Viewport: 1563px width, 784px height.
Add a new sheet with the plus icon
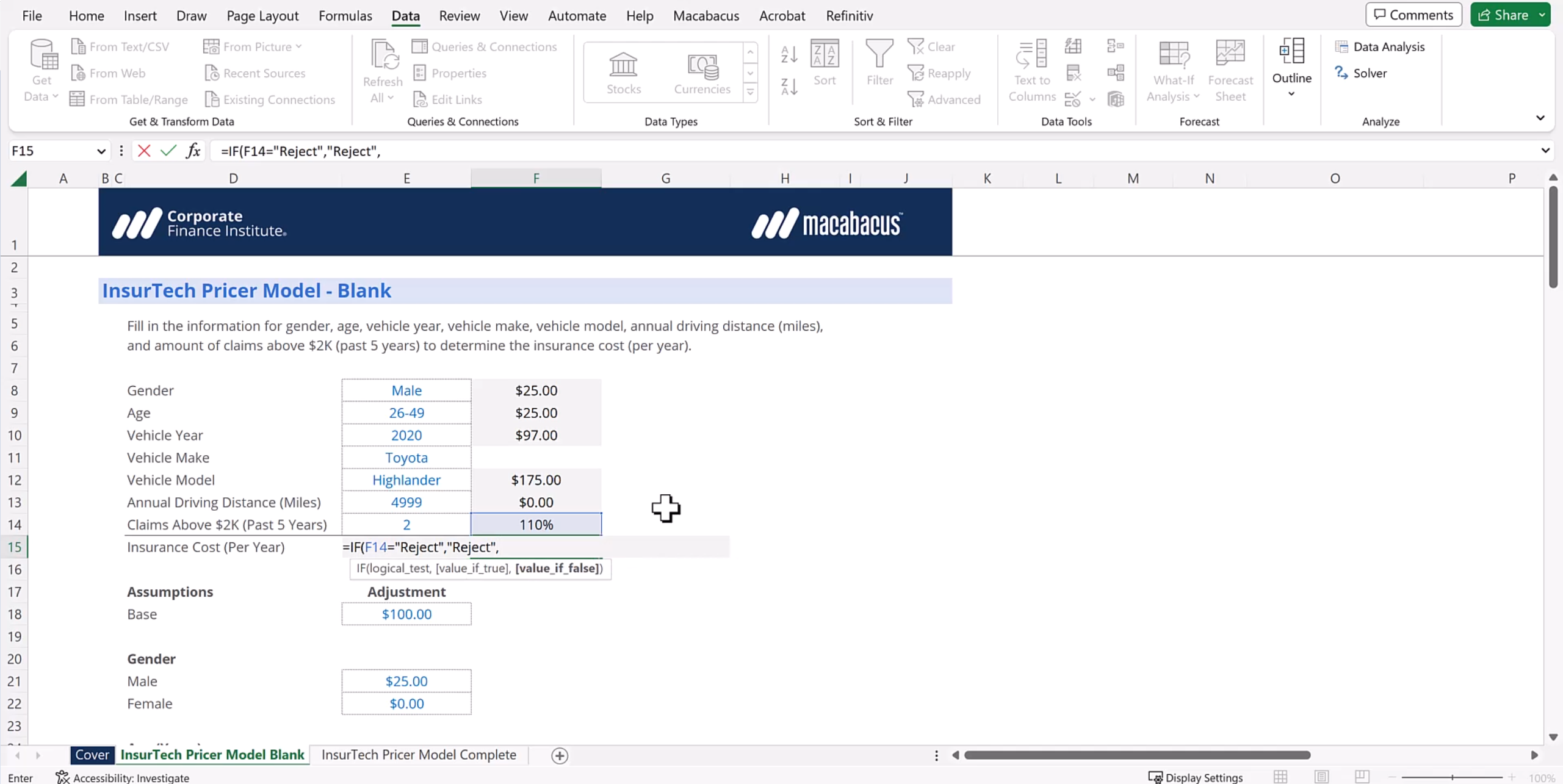[x=559, y=755]
